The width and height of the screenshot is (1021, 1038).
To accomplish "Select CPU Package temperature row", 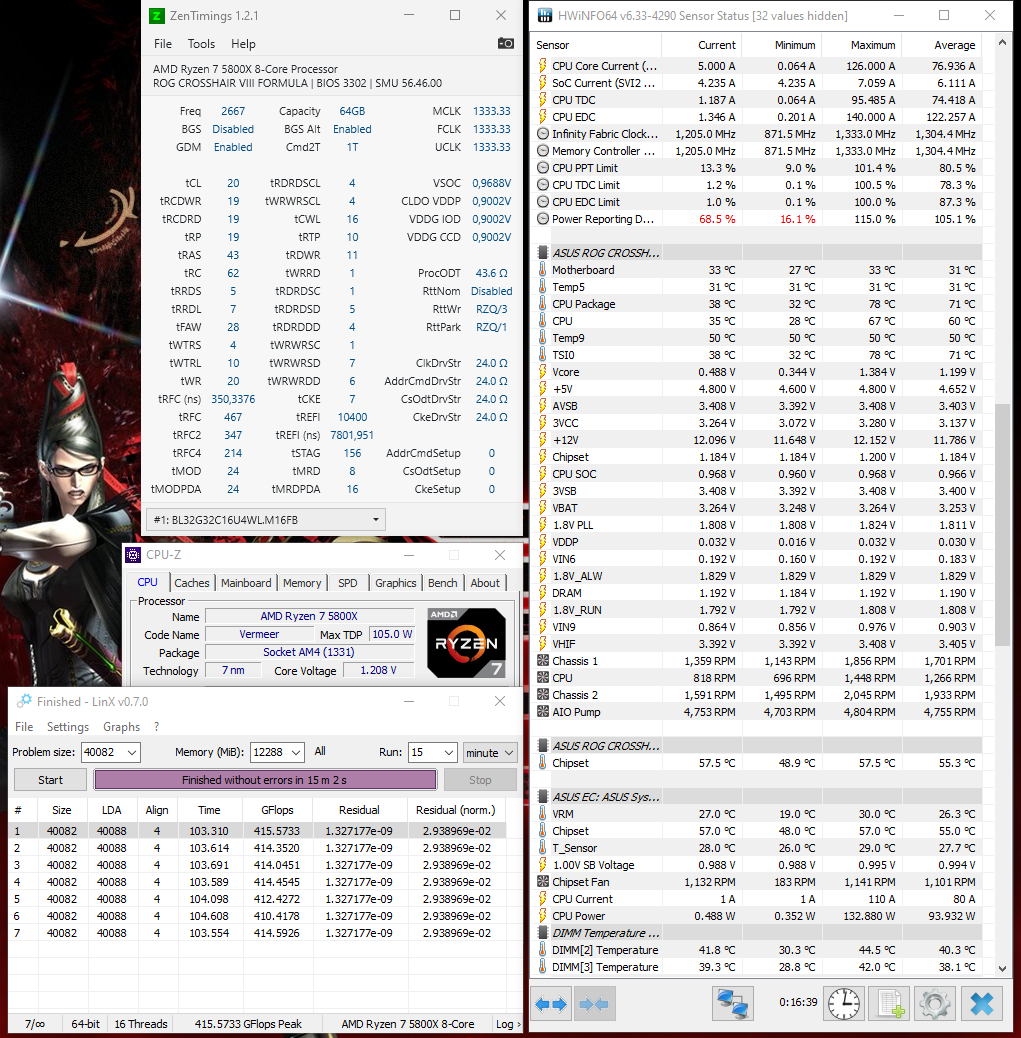I will click(x=758, y=304).
